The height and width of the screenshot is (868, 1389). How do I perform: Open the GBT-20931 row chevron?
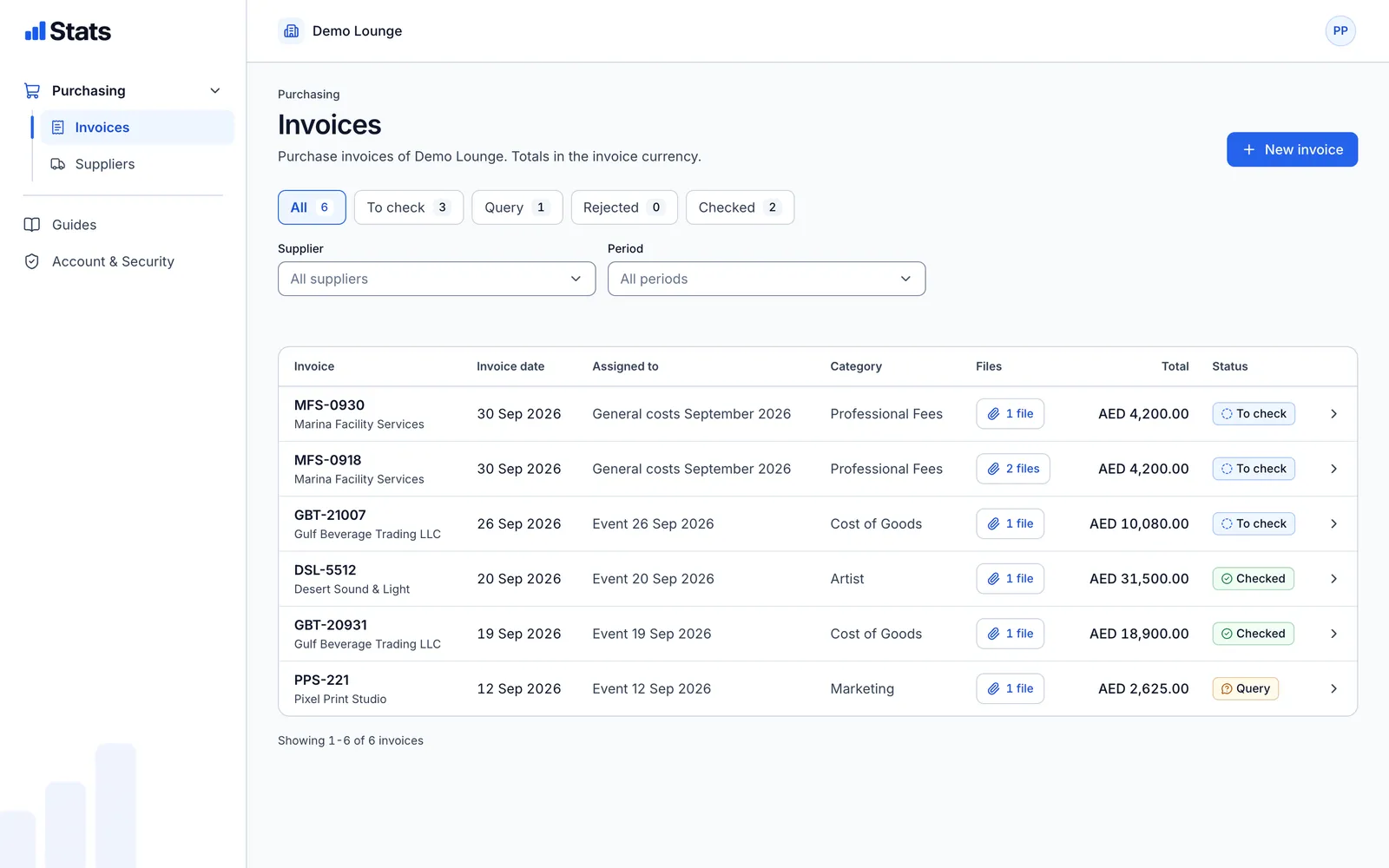point(1333,634)
